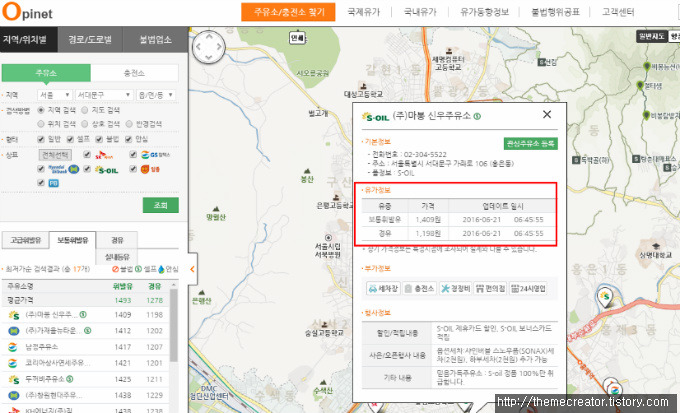
Task: Open the 두꺼비주유소 result row
Action: click(x=85, y=380)
